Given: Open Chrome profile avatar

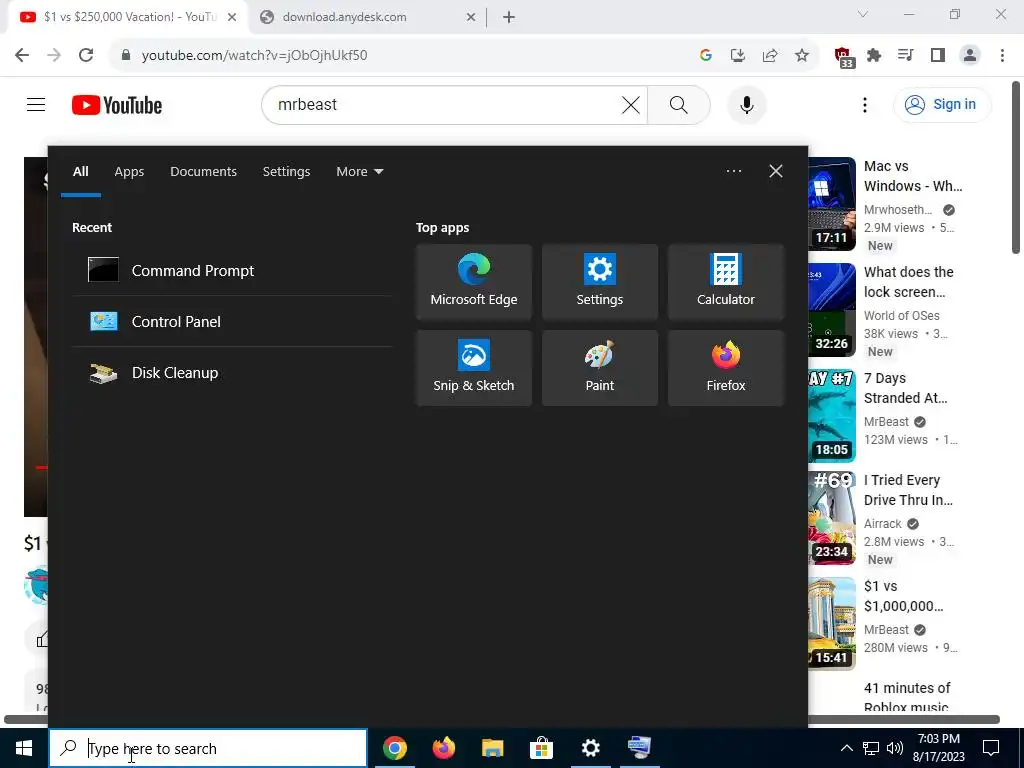Looking at the screenshot, I should [x=970, y=56].
